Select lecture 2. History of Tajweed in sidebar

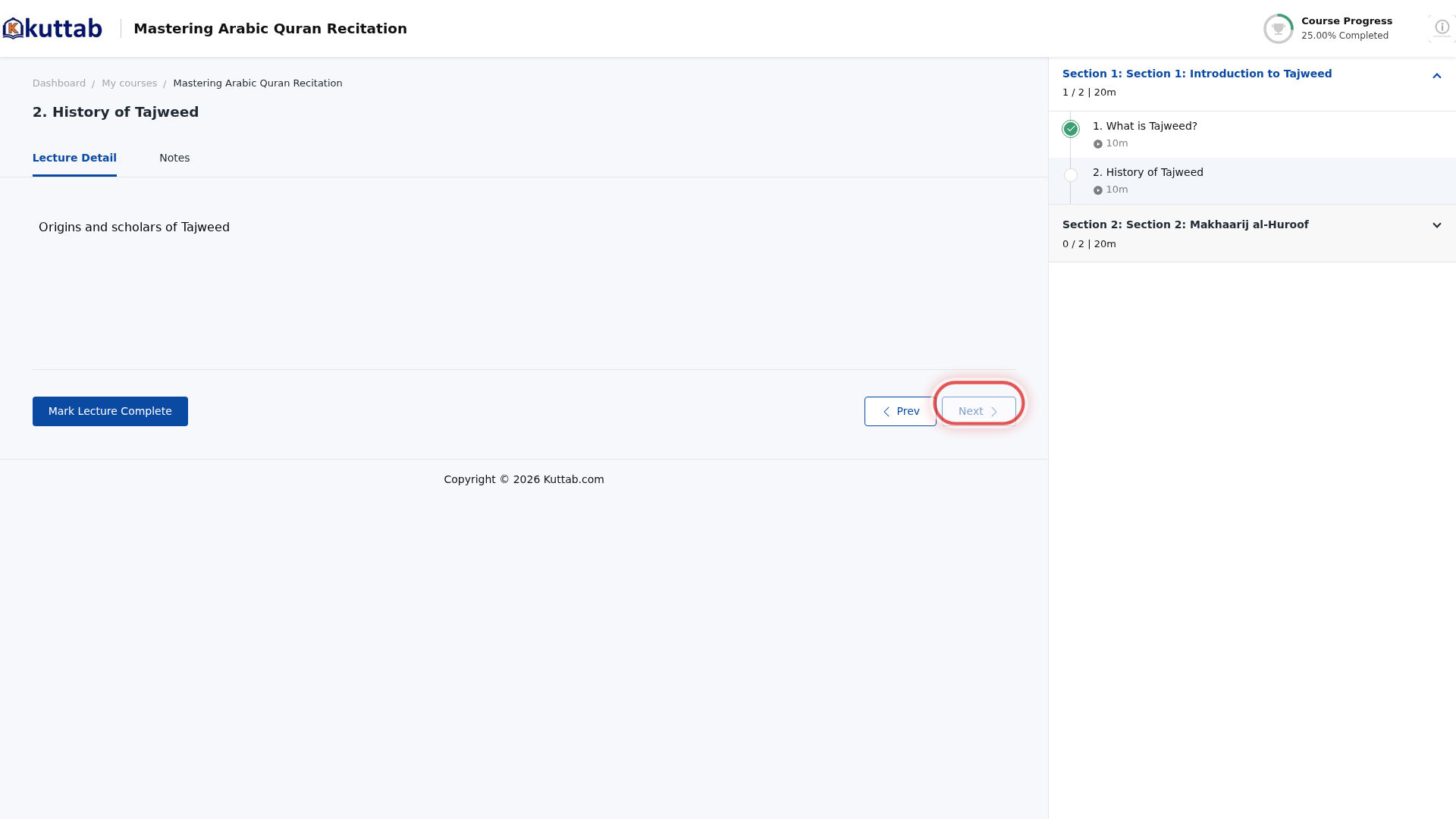(1147, 172)
